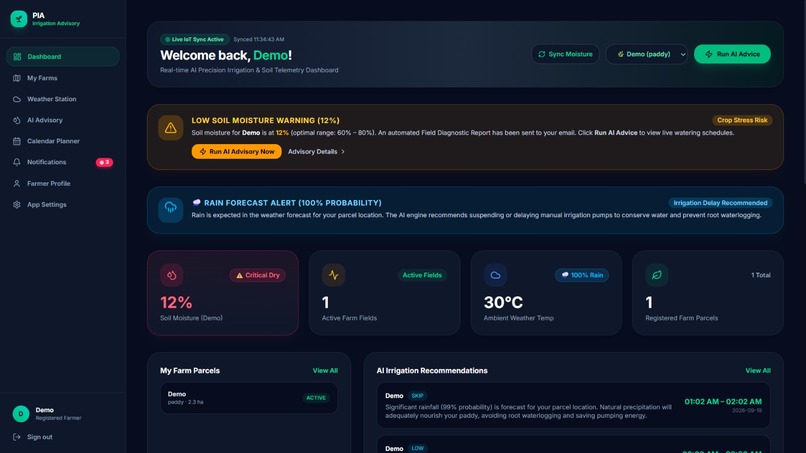Screen dimensions: 806x453
Task: Click the Critical Dry badge
Action: (x=258, y=275)
